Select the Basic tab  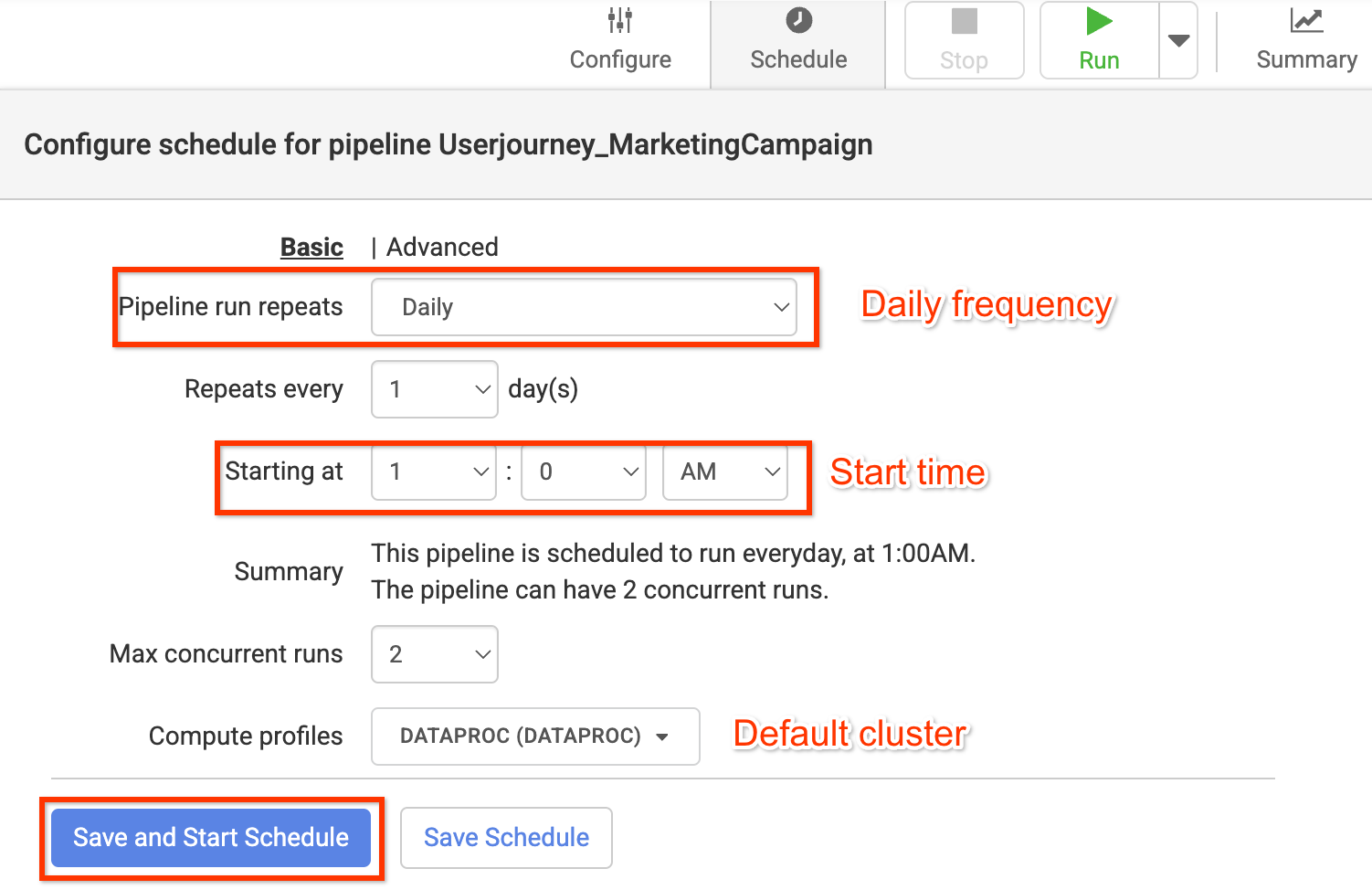311,247
